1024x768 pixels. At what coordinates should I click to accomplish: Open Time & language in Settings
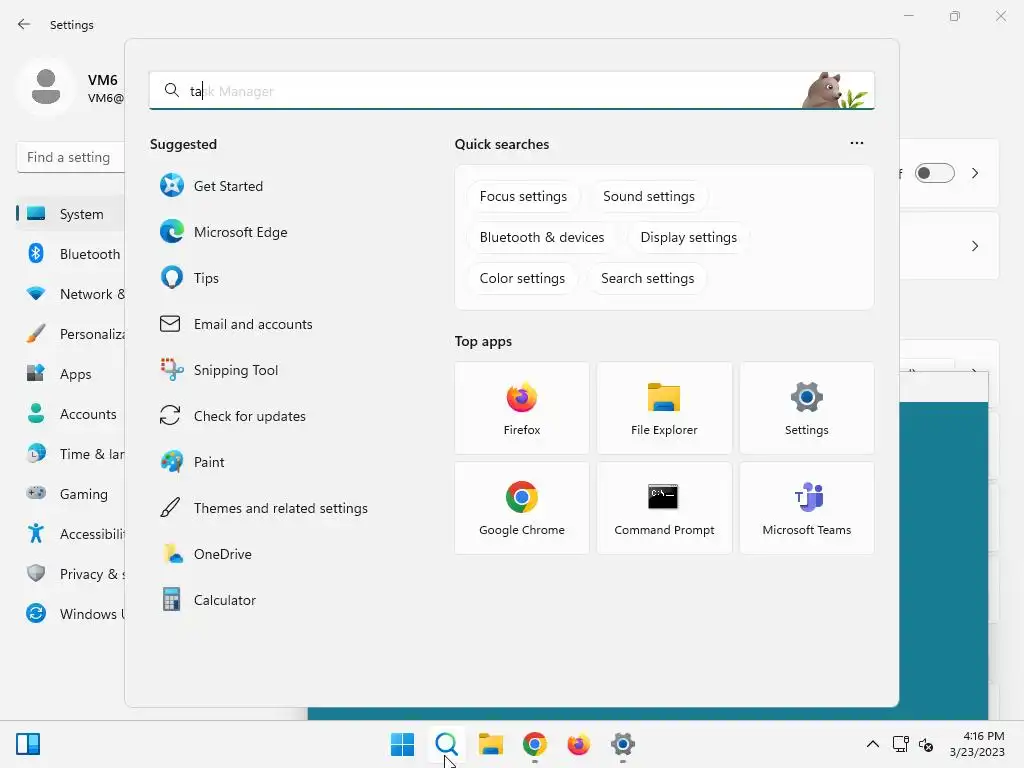[x=71, y=454]
